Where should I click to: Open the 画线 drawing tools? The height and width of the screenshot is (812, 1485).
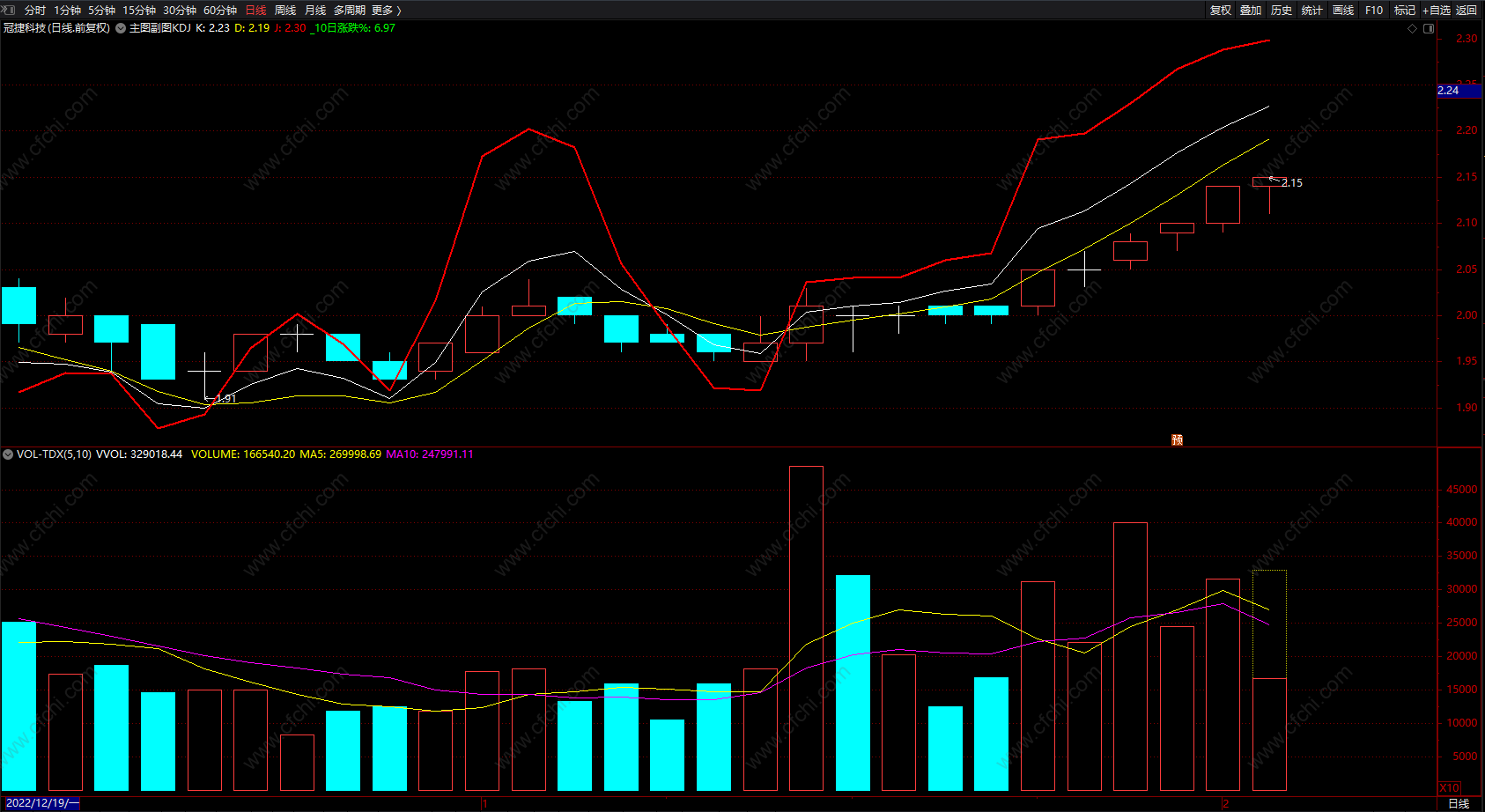(1343, 11)
